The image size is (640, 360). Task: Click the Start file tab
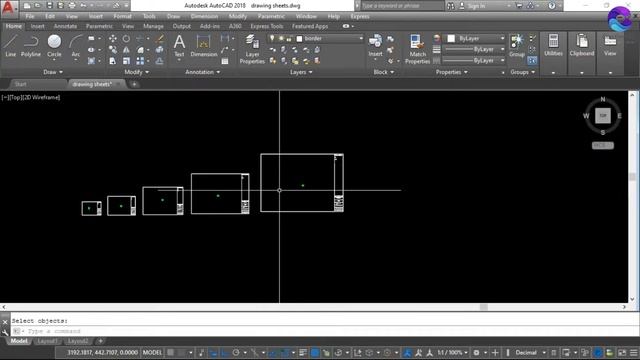pyautogui.click(x=20, y=84)
